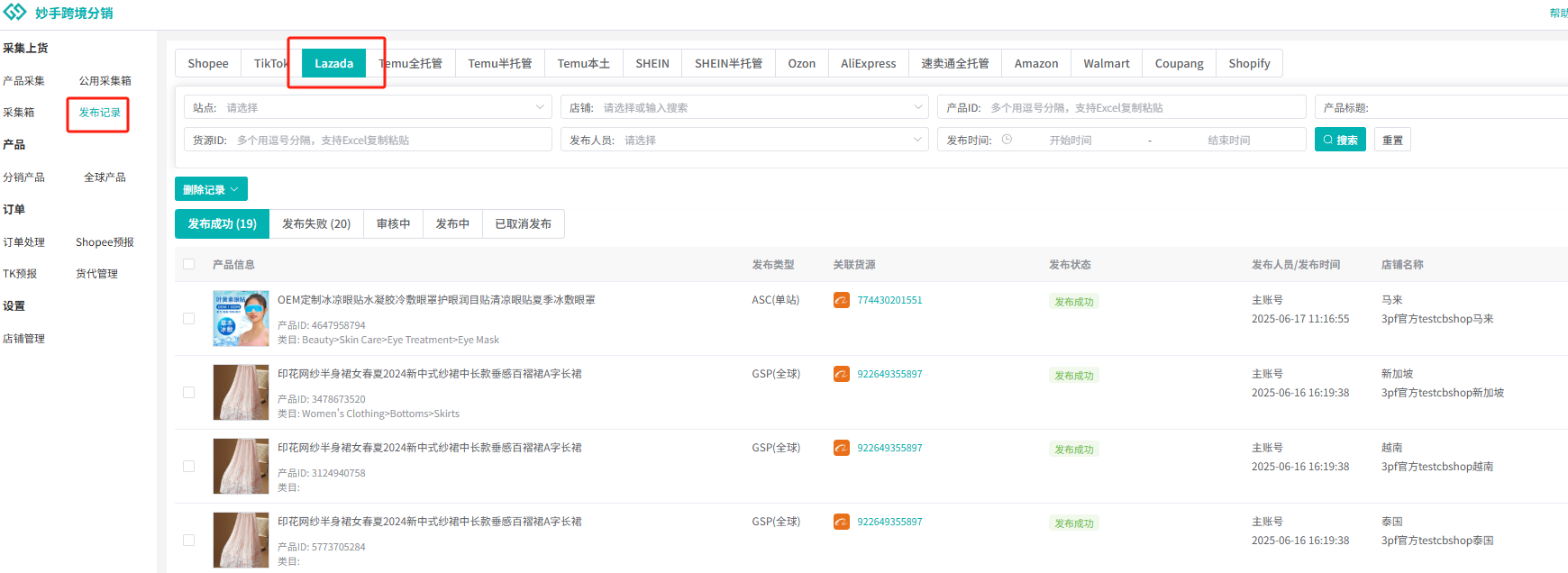The image size is (1568, 573).
Task: Open 订单处理 in the sidebar
Action: (23, 242)
